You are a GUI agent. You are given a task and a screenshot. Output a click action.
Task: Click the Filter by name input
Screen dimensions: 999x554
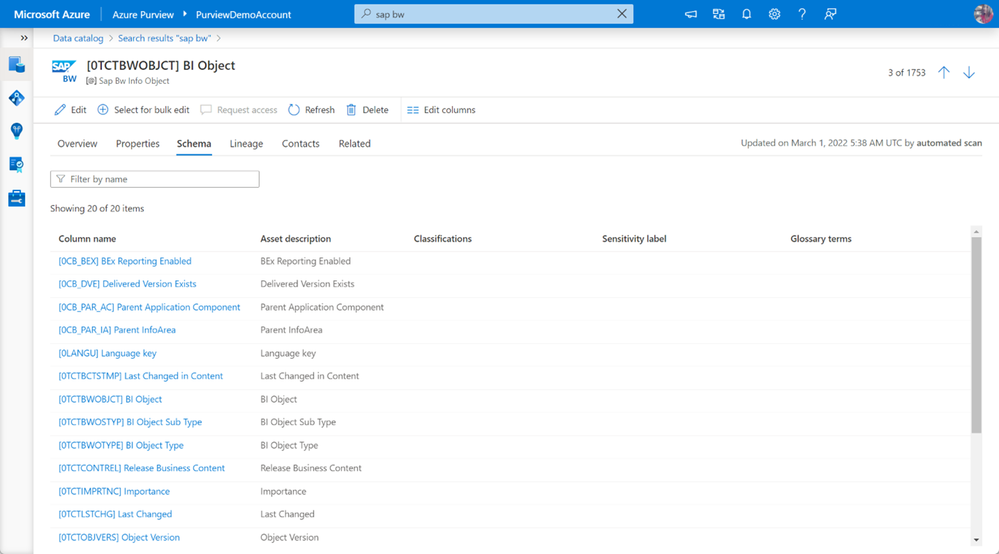tap(155, 179)
